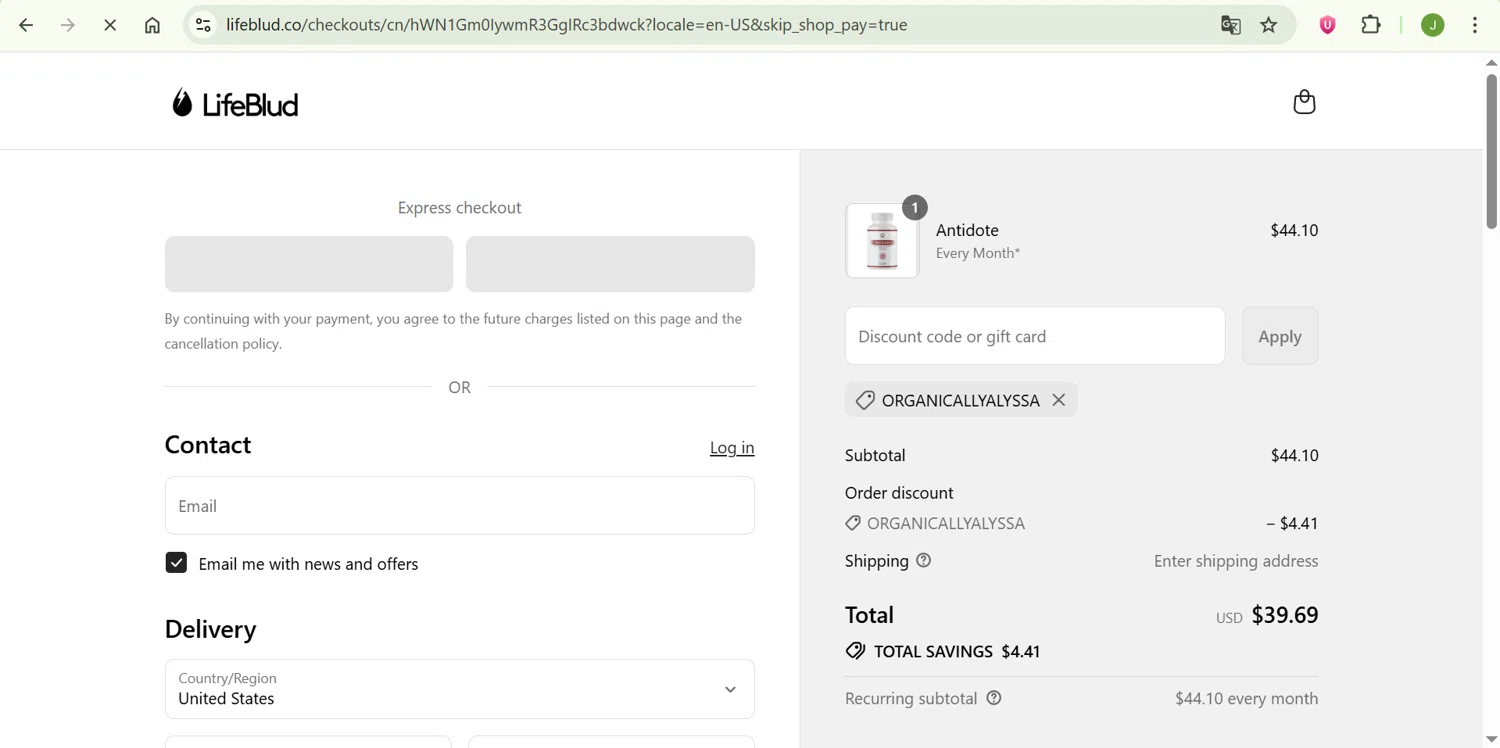Click the LifeBlud logo
The image size is (1500, 748).
pyautogui.click(x=235, y=103)
